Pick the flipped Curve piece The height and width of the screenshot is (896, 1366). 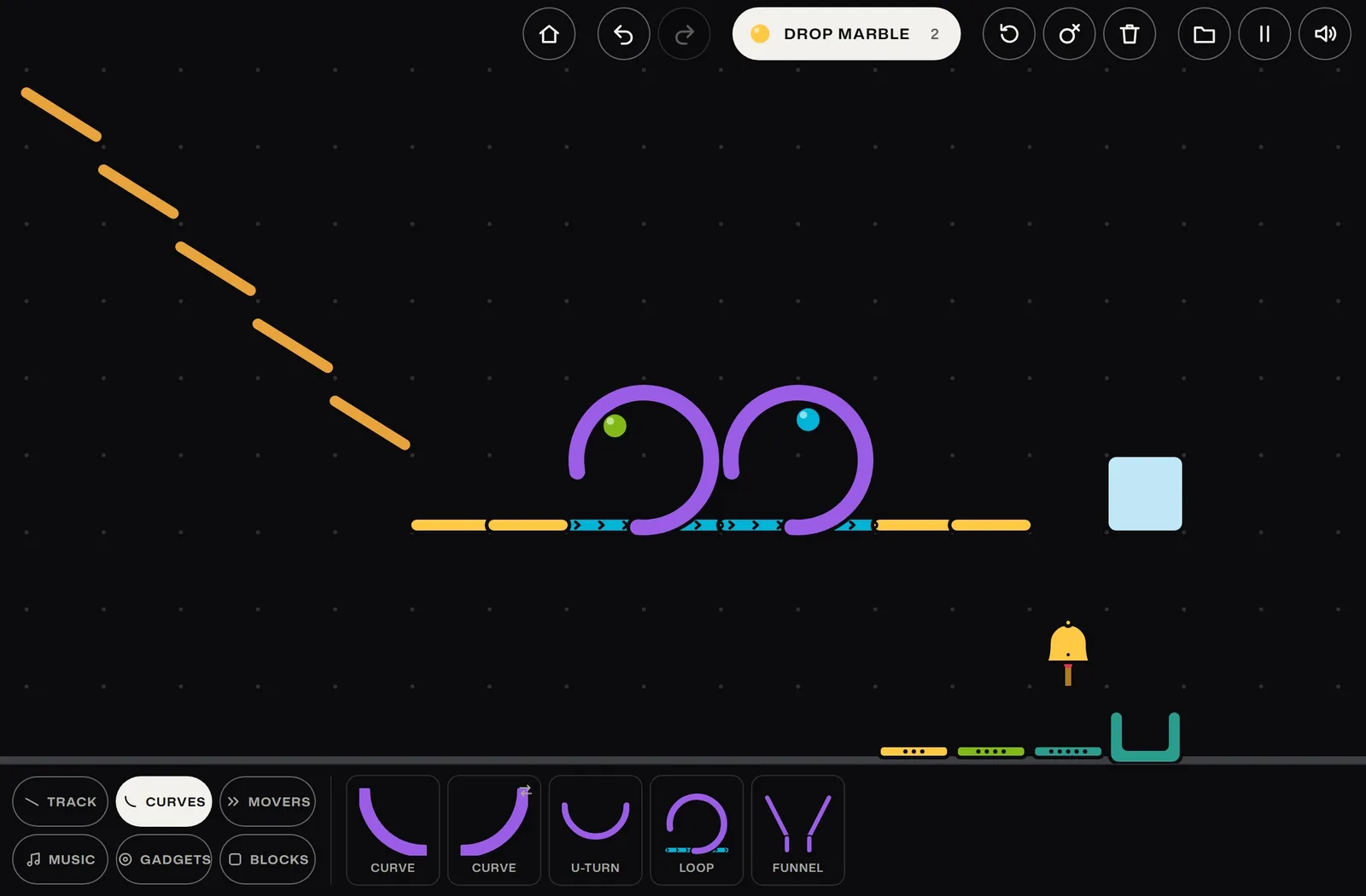point(494,830)
